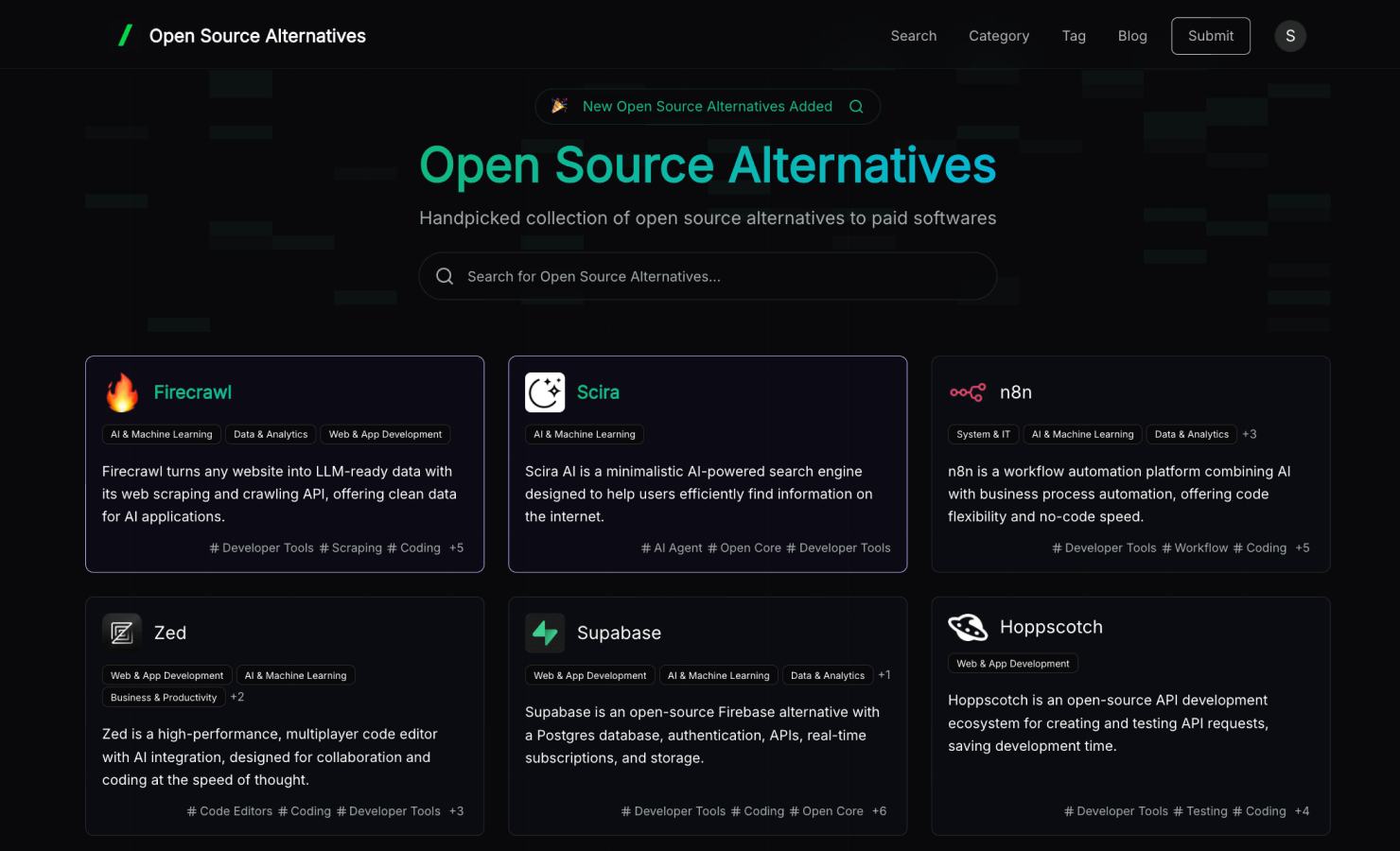Screen dimensions: 1400x851
Task: Select Zed's AI & Machine Learning category
Action: (296, 675)
